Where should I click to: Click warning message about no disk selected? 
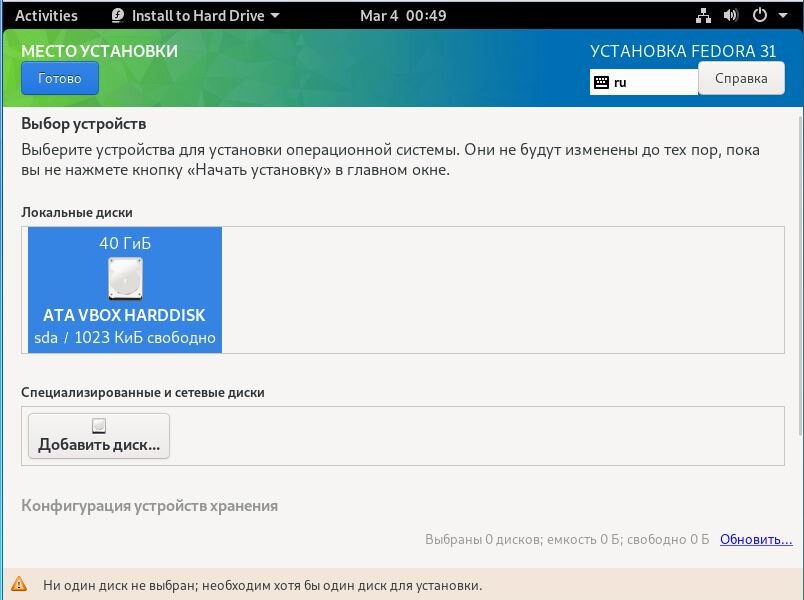[263, 585]
